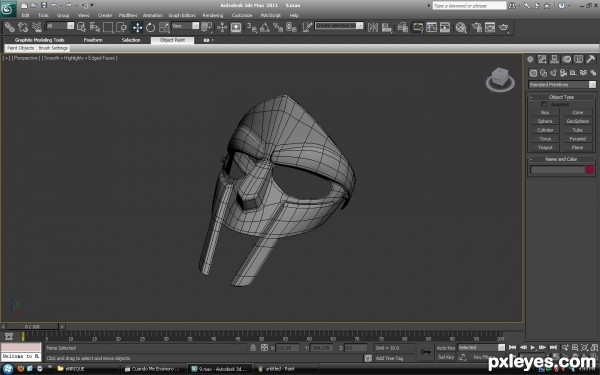This screenshot has width=600, height=375.
Task: Expand the quick access toolbar customize arrow
Action: 92,5
